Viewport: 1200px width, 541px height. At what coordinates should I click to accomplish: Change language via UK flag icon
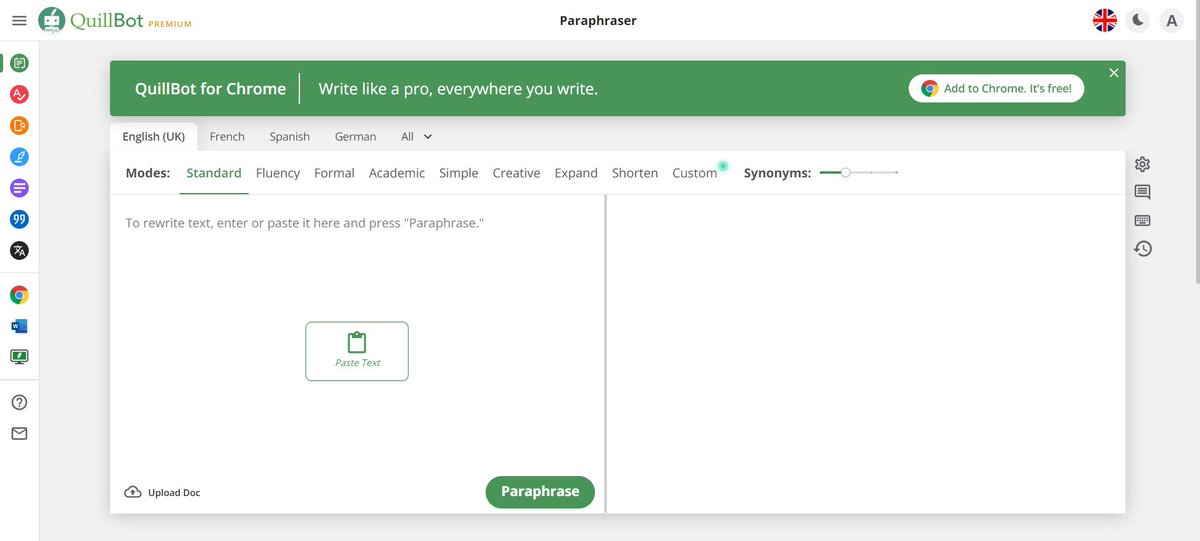tap(1104, 20)
